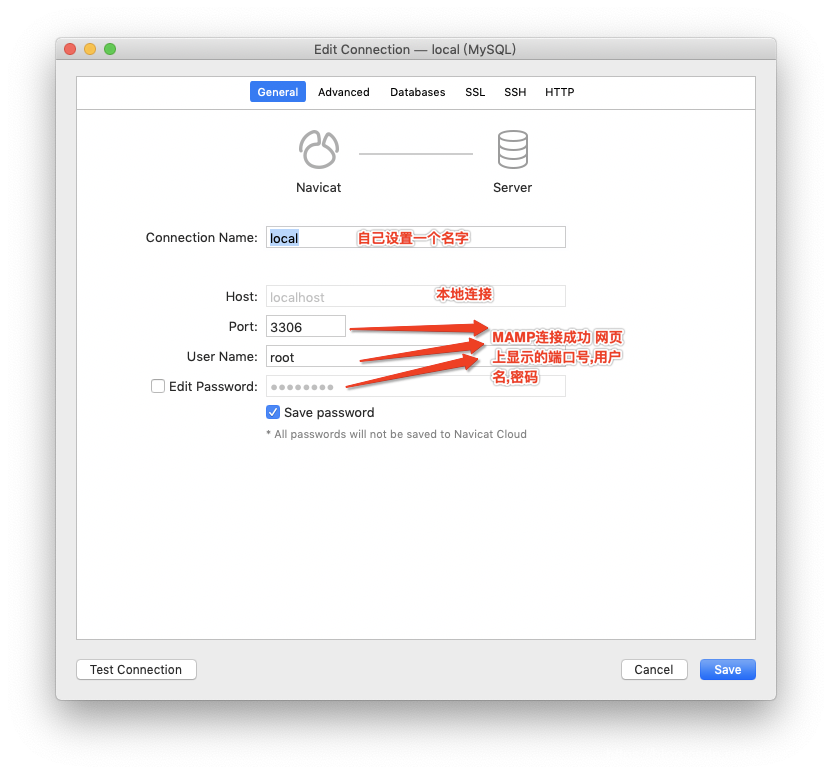Uncheck the Save password checkbox
Viewport: 832px width, 774px height.
pos(273,412)
